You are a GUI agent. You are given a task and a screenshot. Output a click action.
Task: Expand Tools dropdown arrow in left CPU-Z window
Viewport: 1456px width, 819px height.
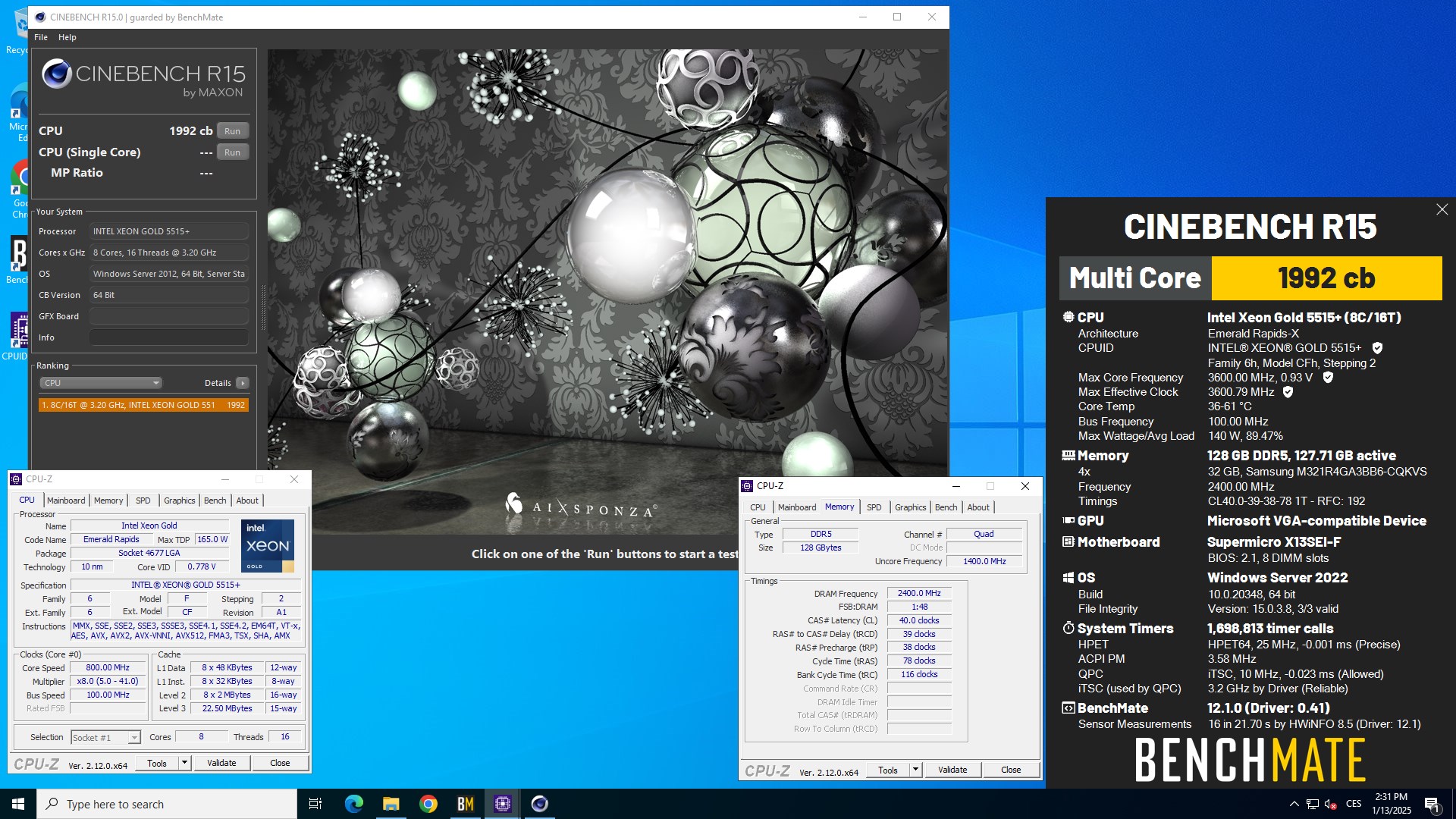(184, 763)
